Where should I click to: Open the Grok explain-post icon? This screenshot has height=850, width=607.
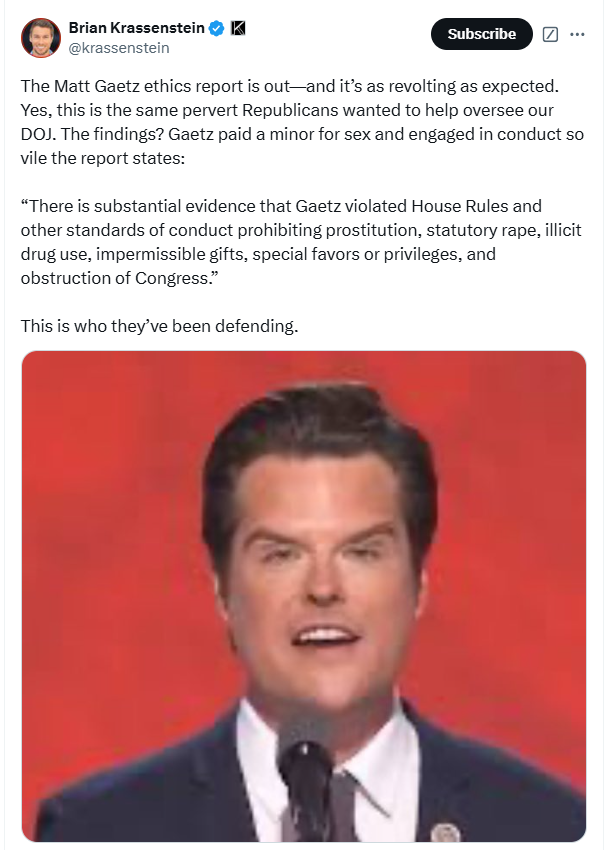pyautogui.click(x=550, y=34)
